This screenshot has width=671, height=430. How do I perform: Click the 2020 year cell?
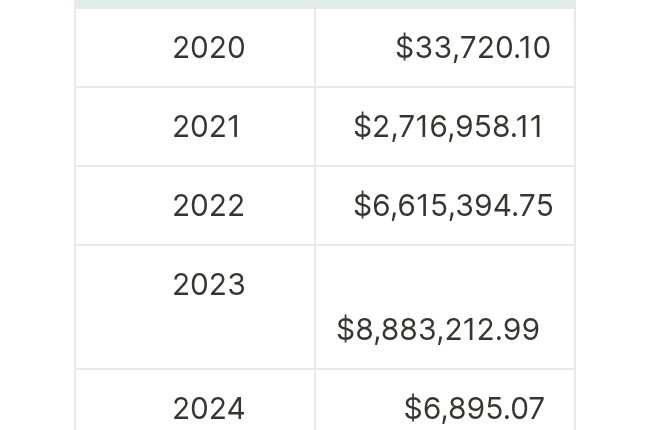(208, 48)
